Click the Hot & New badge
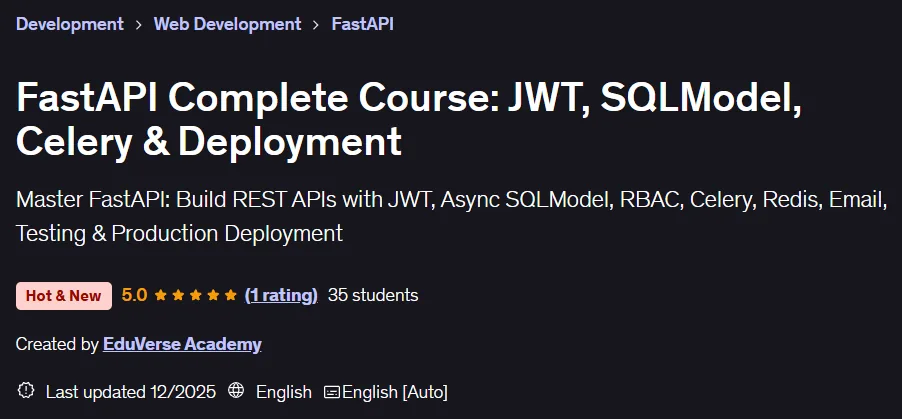 click(64, 296)
